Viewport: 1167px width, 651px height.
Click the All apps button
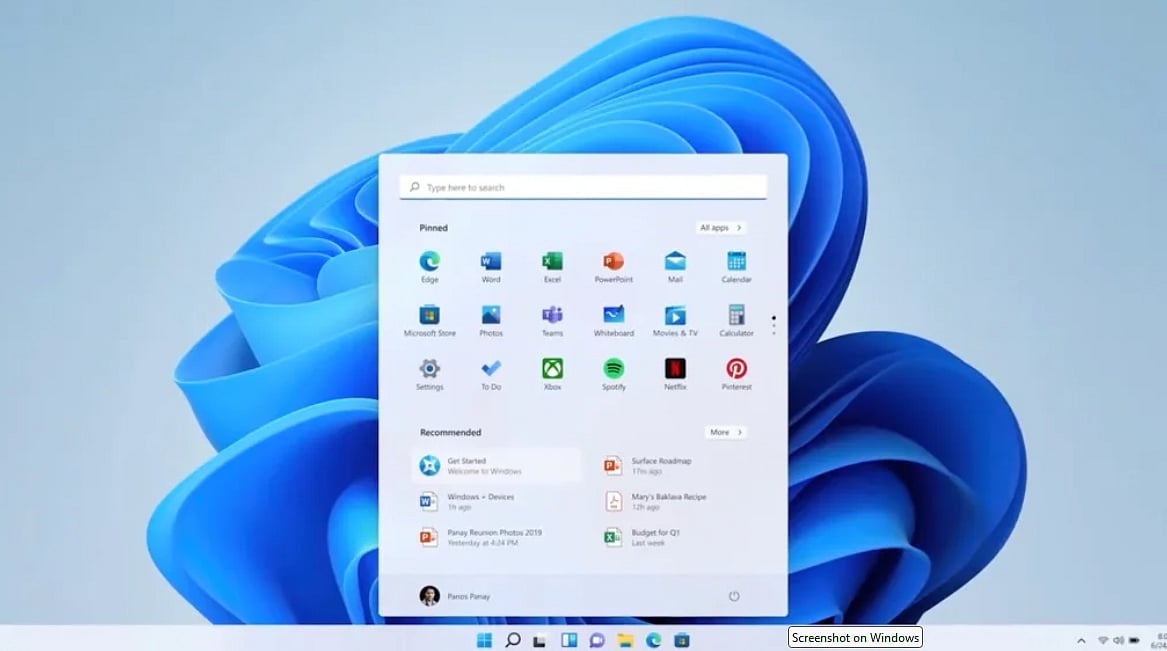pos(721,228)
